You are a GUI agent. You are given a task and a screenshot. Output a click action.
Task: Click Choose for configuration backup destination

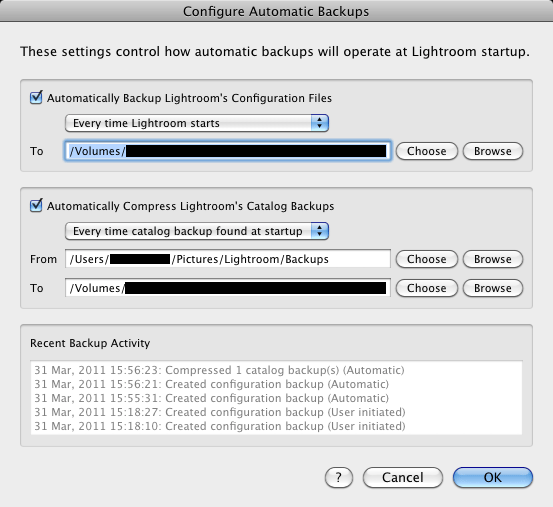pyautogui.click(x=427, y=151)
